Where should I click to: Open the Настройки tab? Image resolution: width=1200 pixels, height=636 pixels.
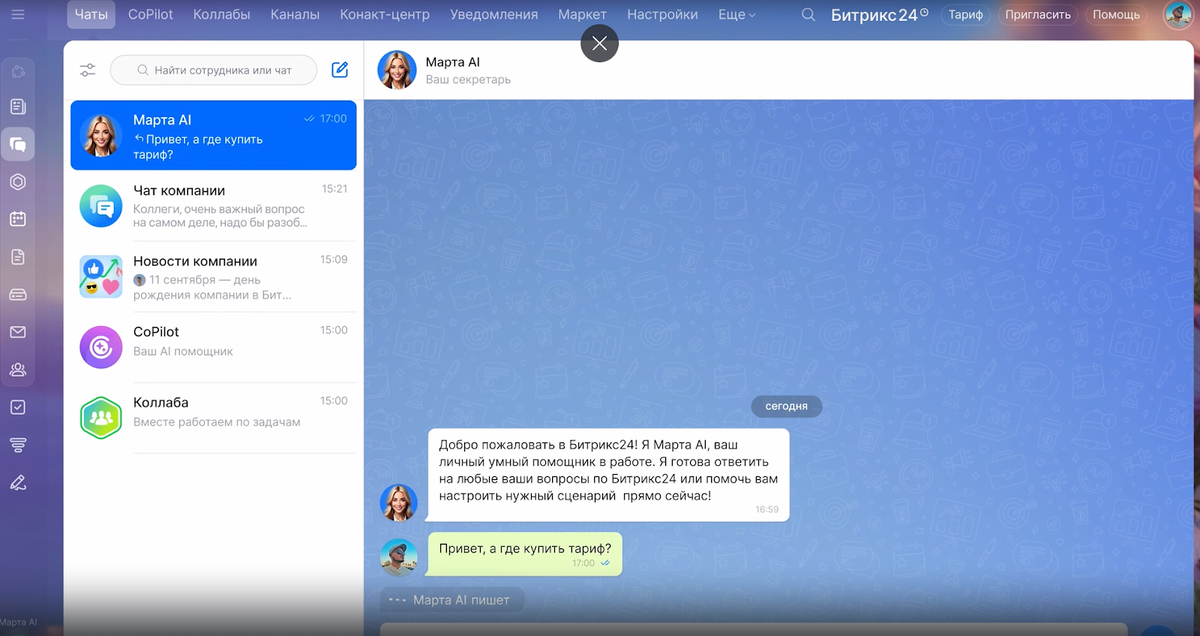[x=662, y=15]
